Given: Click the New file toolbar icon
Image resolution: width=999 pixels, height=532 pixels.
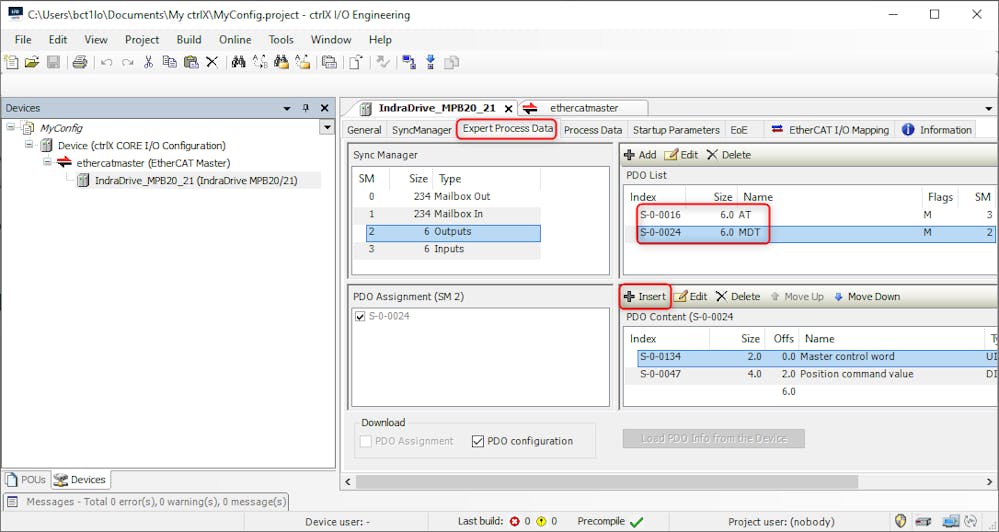Looking at the screenshot, I should pyautogui.click(x=11, y=62).
